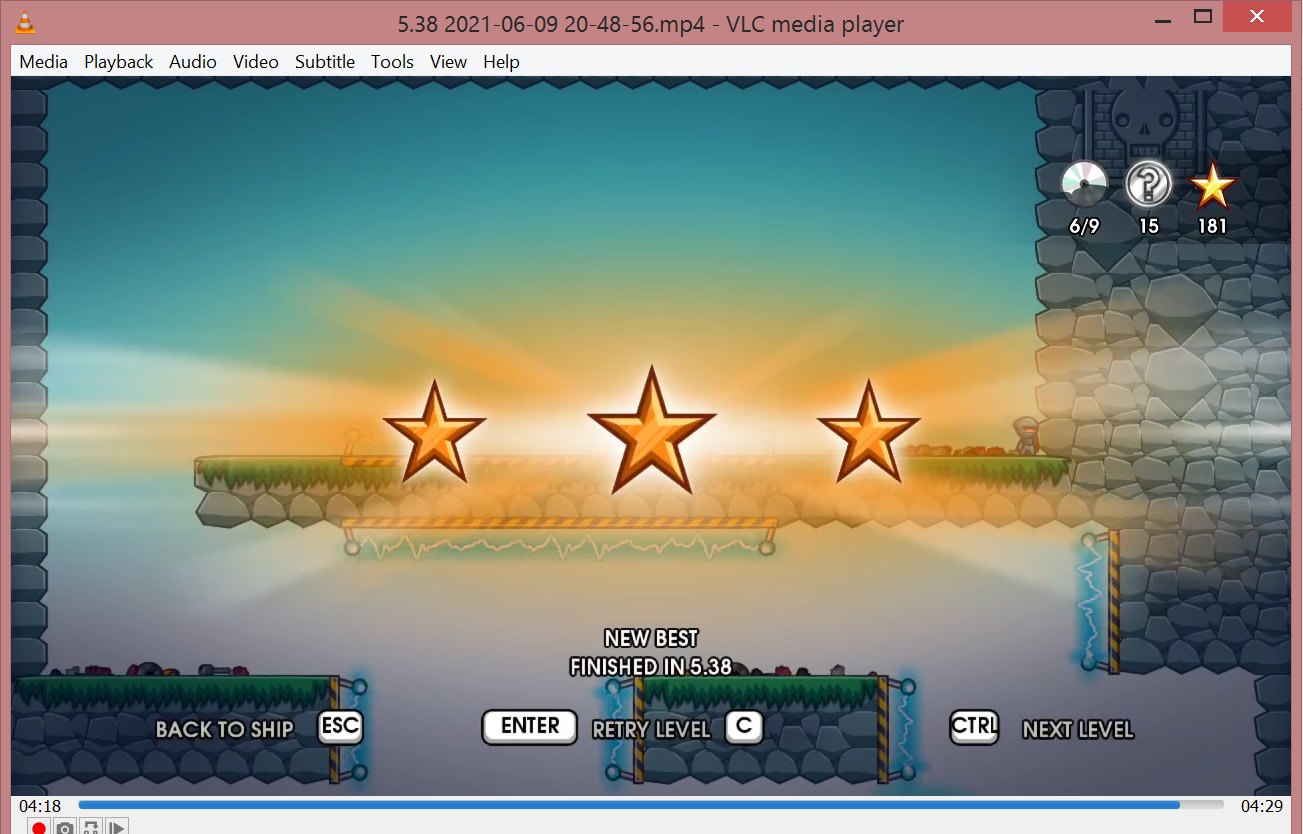Maximize the VLC window
This screenshot has width=1303, height=834.
click(1203, 17)
